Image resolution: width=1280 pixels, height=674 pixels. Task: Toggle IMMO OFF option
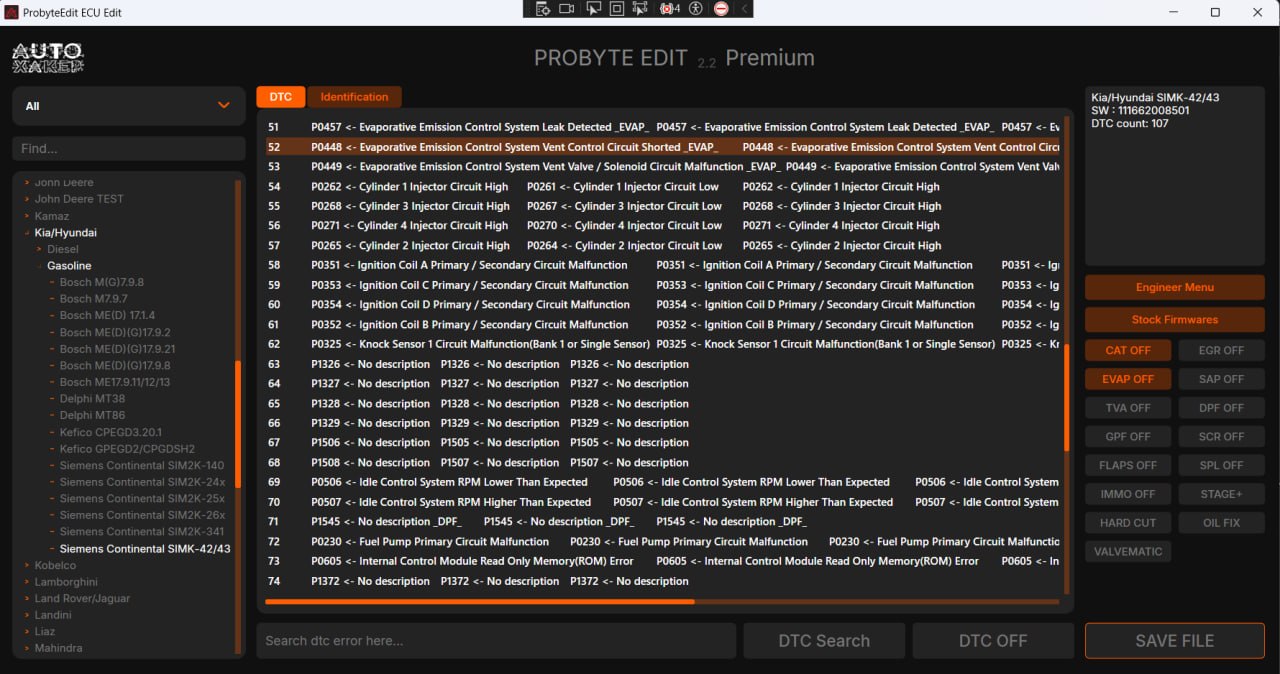(x=1128, y=494)
